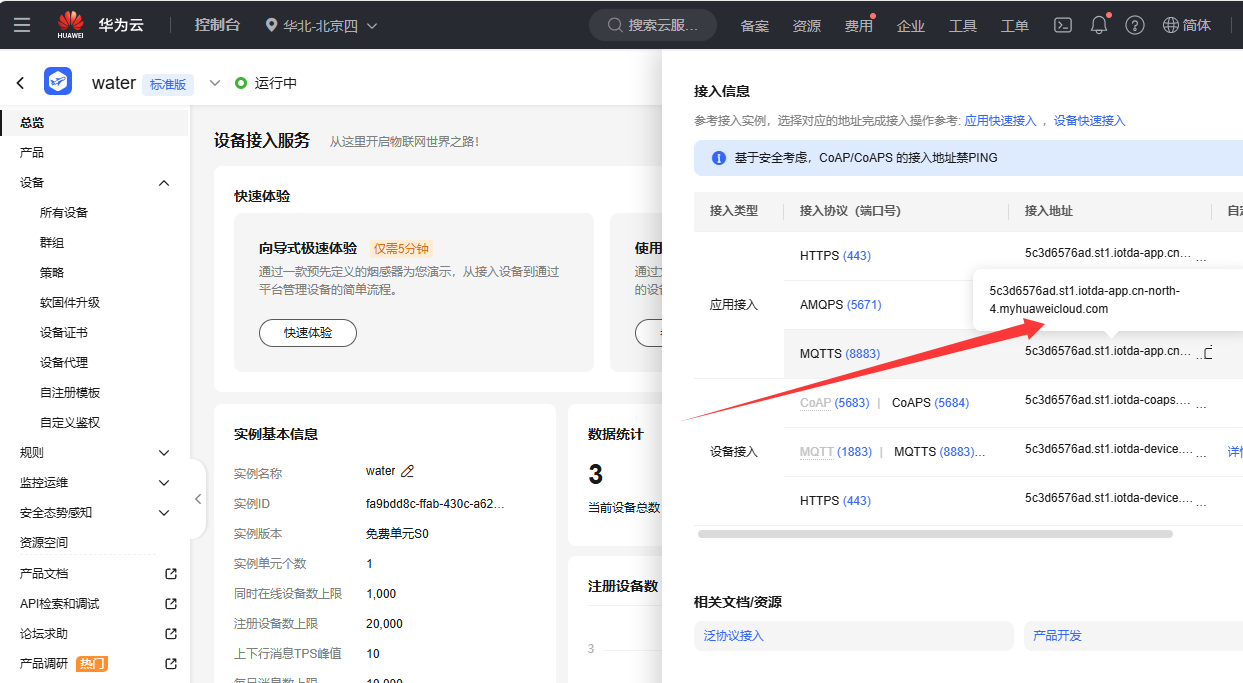Expand the 监控运维 sidebar section
The height and width of the screenshot is (683, 1243).
click(x=163, y=482)
